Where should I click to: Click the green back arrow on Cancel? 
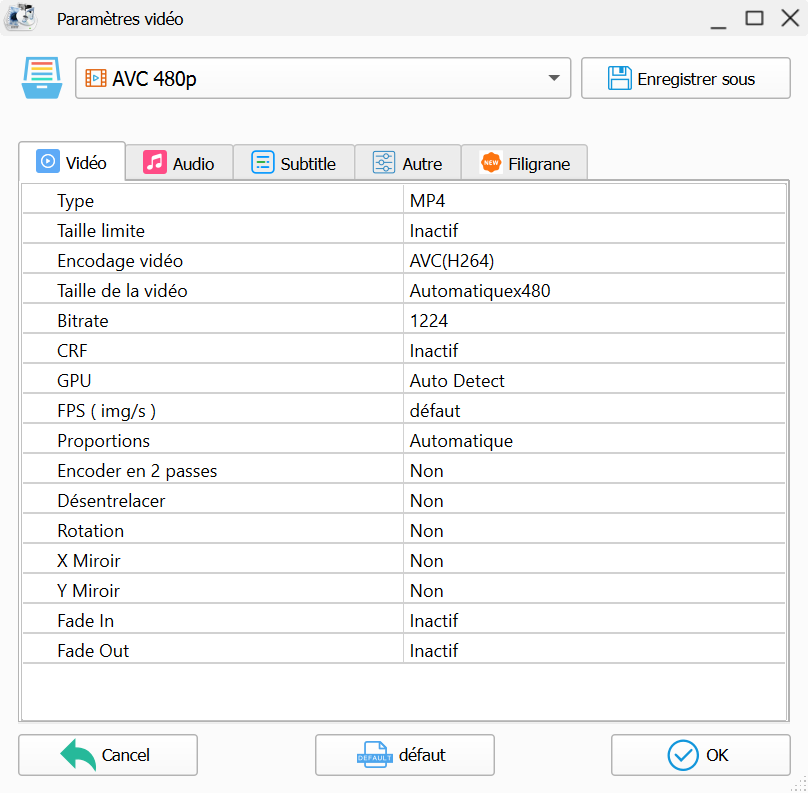(x=78, y=755)
